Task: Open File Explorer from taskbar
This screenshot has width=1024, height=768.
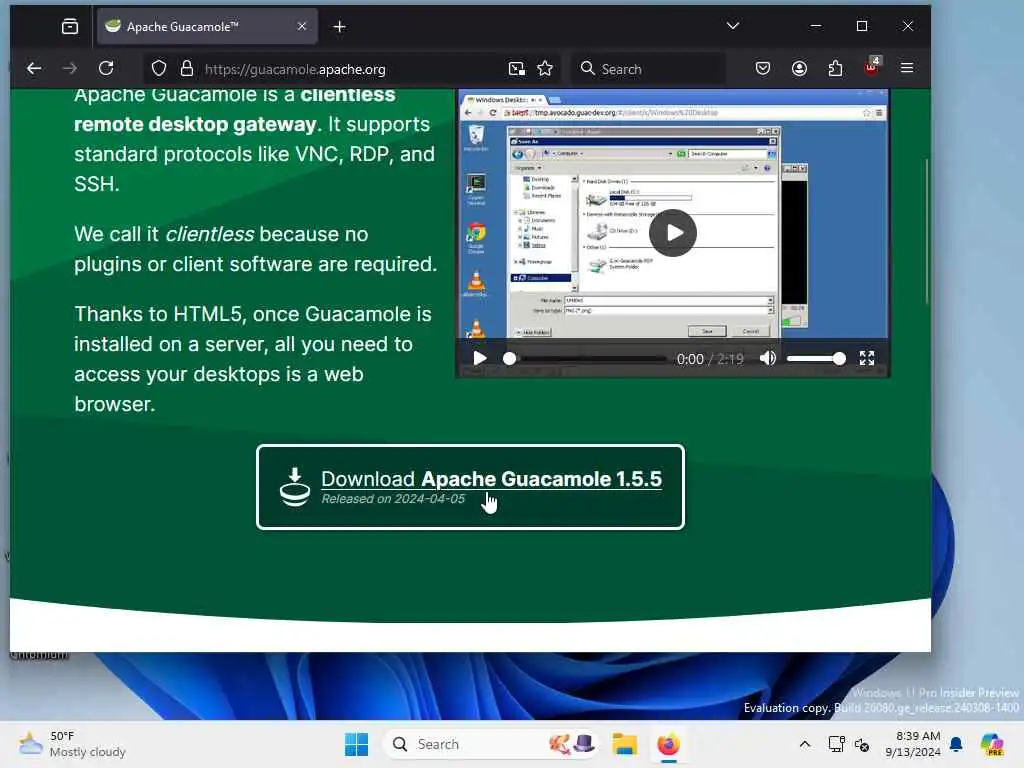Action: [x=624, y=744]
